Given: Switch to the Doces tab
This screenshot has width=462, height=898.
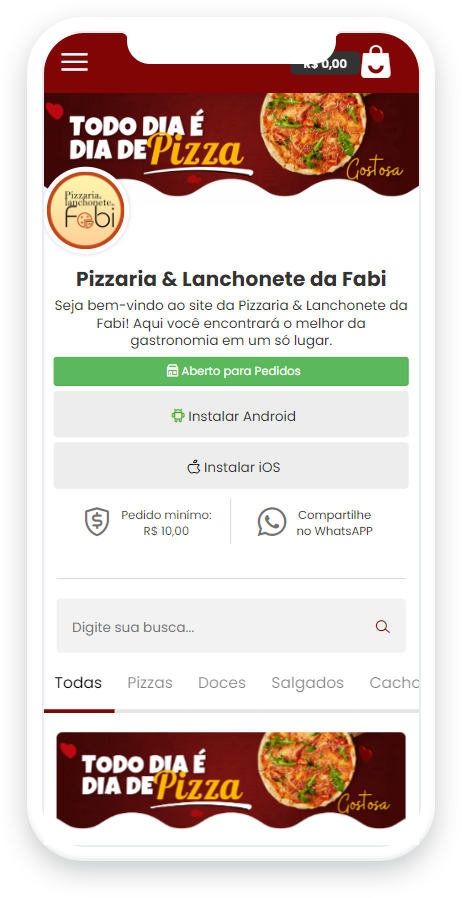Looking at the screenshot, I should coord(222,683).
